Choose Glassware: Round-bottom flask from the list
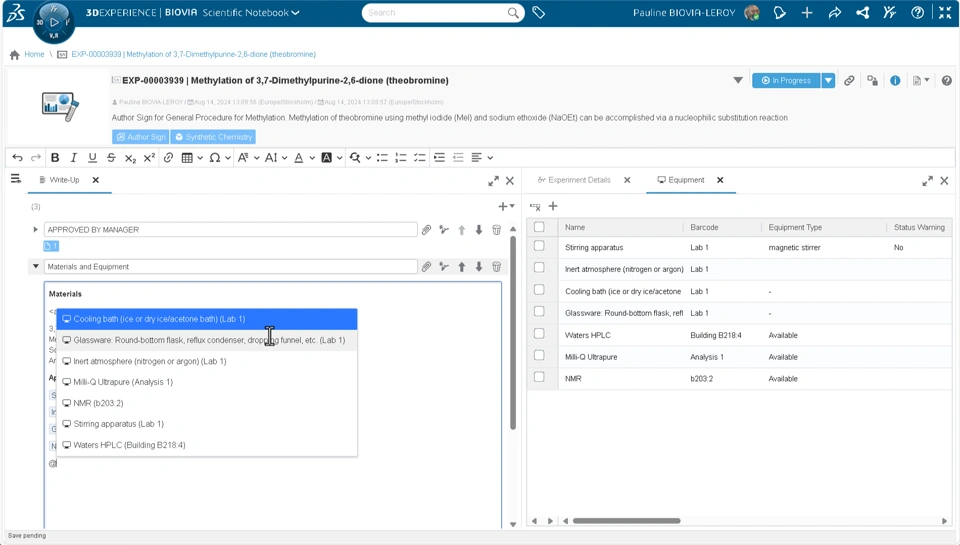 click(207, 340)
